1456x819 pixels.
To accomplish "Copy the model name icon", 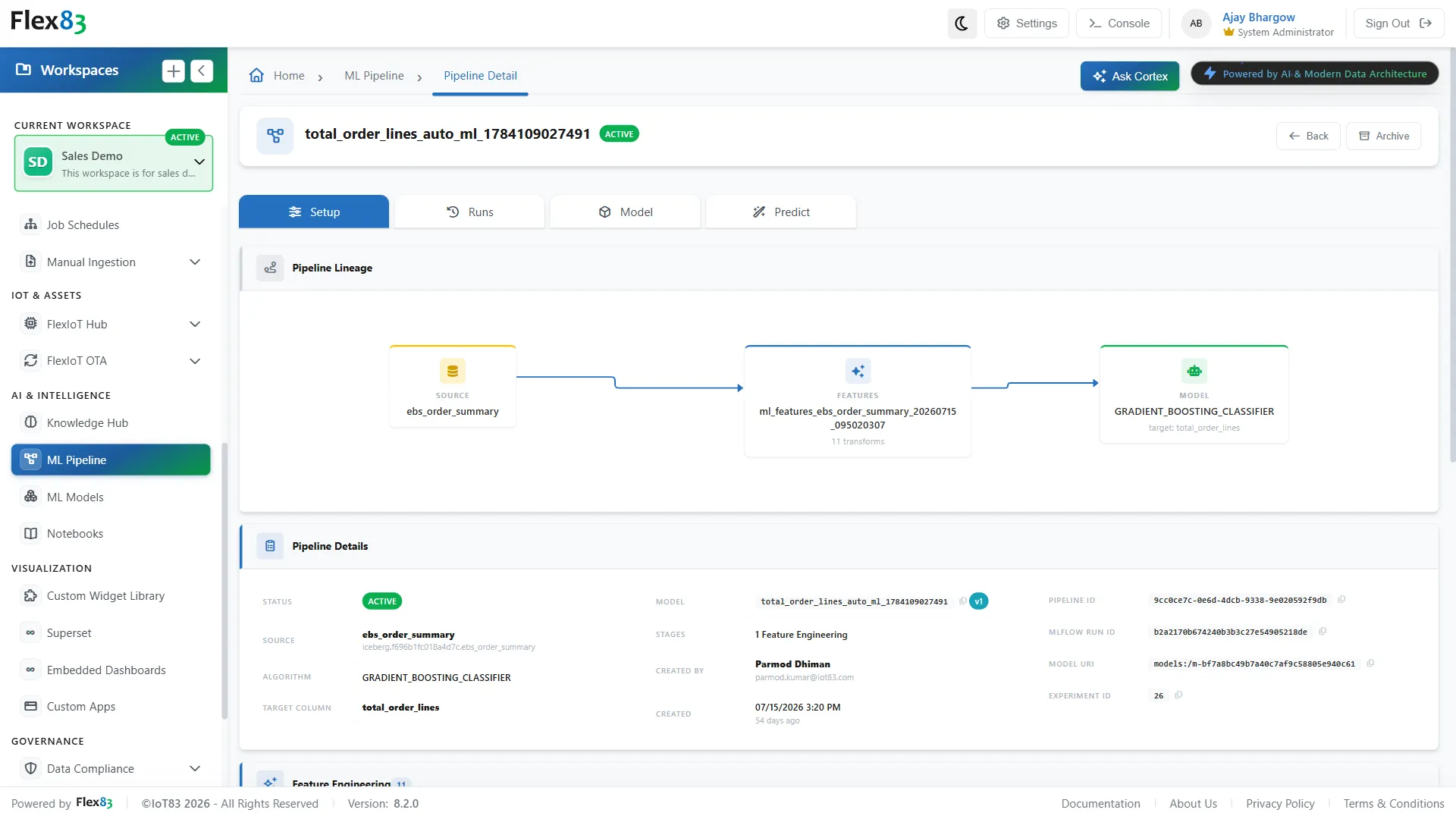I will pyautogui.click(x=962, y=601).
